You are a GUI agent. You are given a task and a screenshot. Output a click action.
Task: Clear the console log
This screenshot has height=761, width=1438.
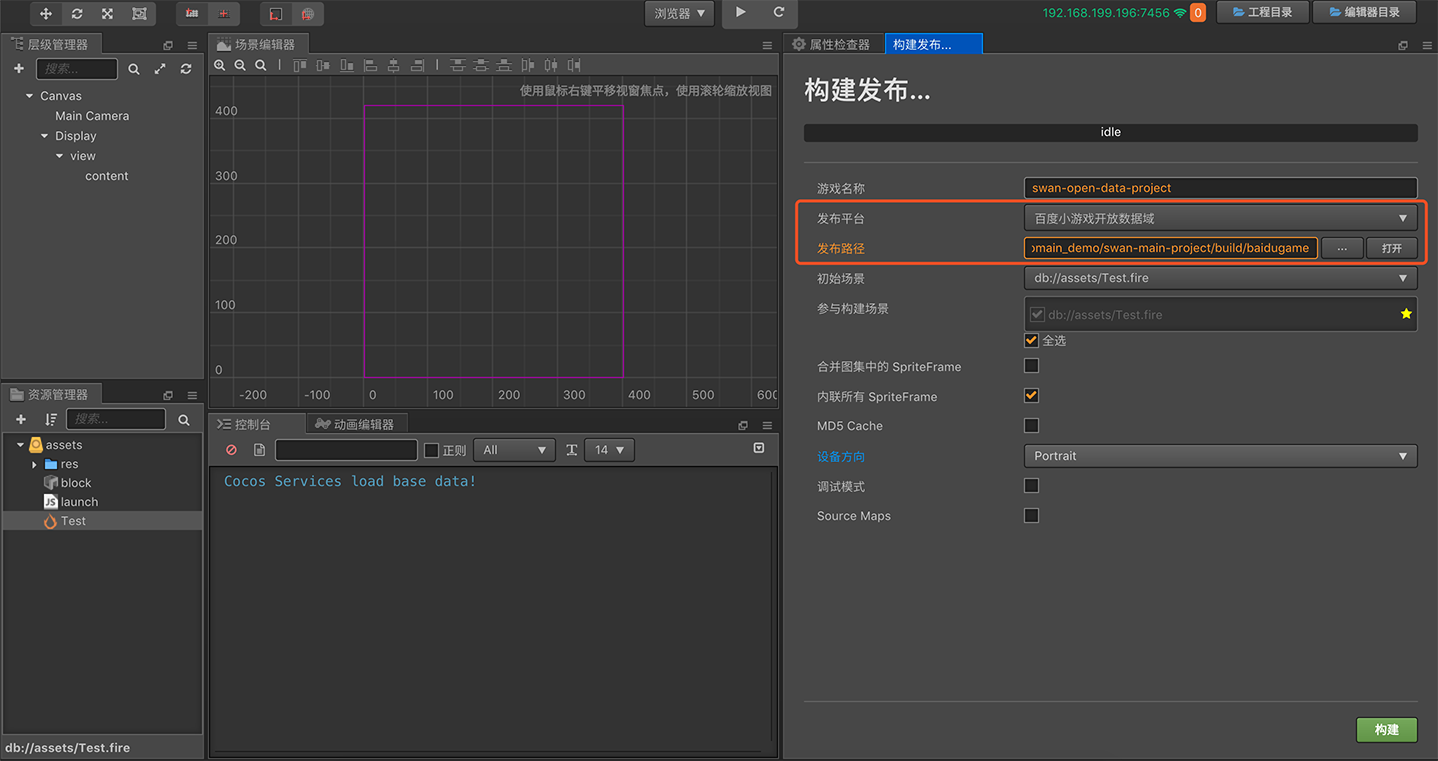coord(231,450)
